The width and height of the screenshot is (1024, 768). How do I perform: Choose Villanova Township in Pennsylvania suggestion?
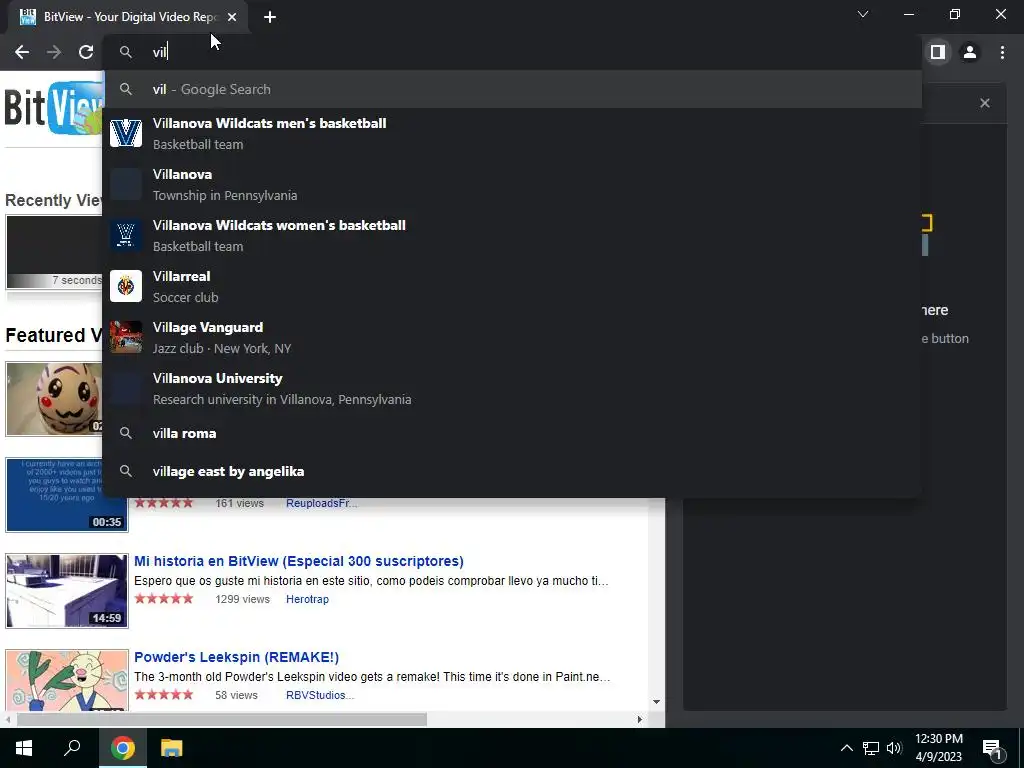pyautogui.click(x=512, y=184)
